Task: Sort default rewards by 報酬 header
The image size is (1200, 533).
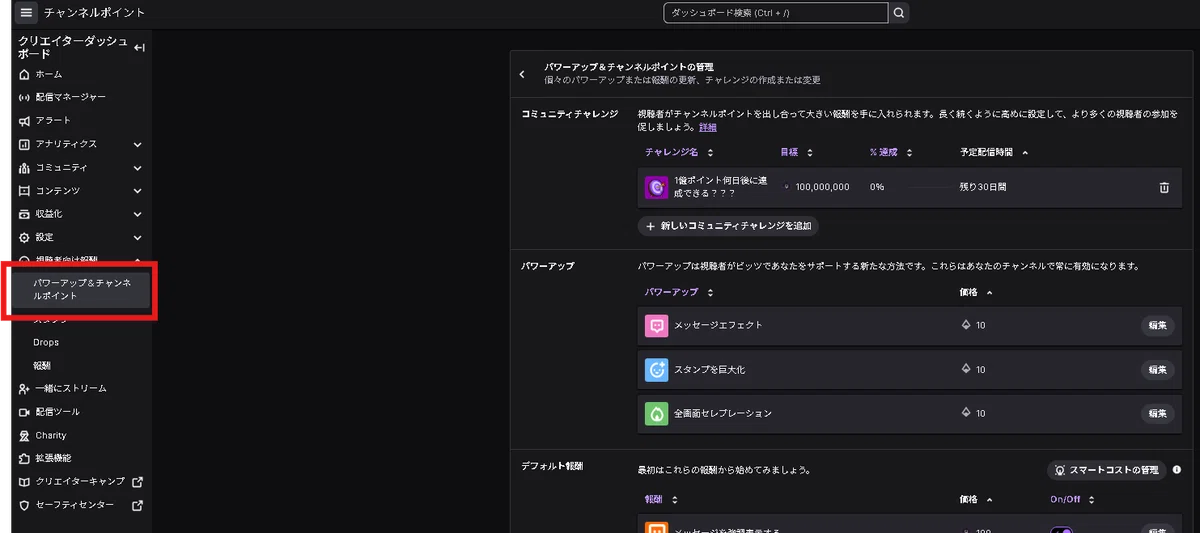Action: pyautogui.click(x=661, y=499)
